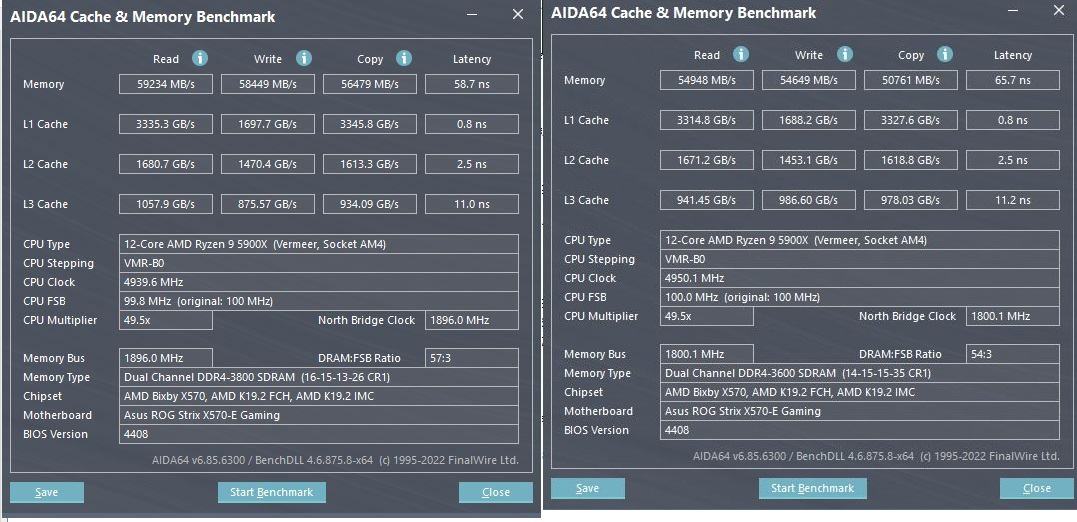1077x522 pixels.
Task: Click the Write info icon in left window
Action: click(x=304, y=59)
